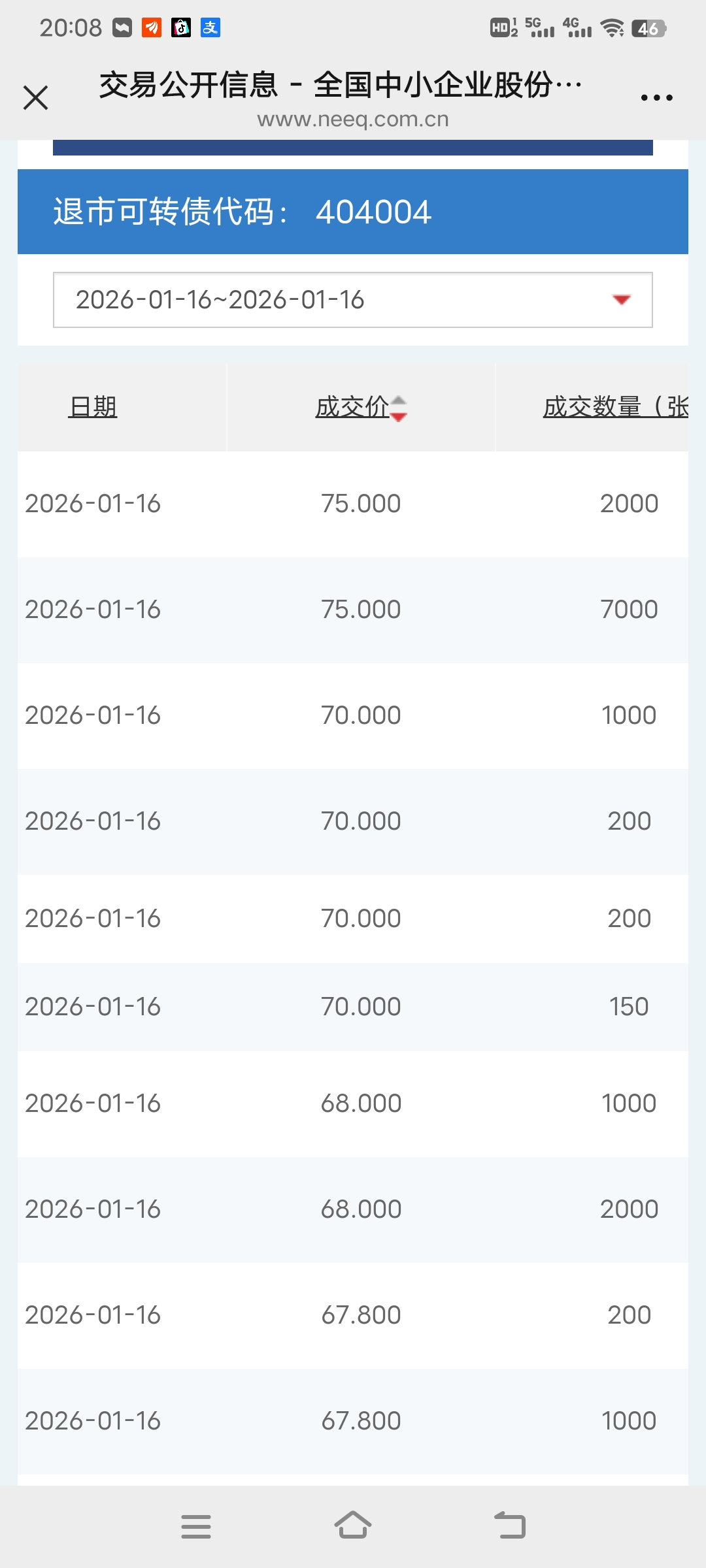Image resolution: width=706 pixels, height=1568 pixels.
Task: Open the three-dot more options menu
Action: click(x=656, y=98)
